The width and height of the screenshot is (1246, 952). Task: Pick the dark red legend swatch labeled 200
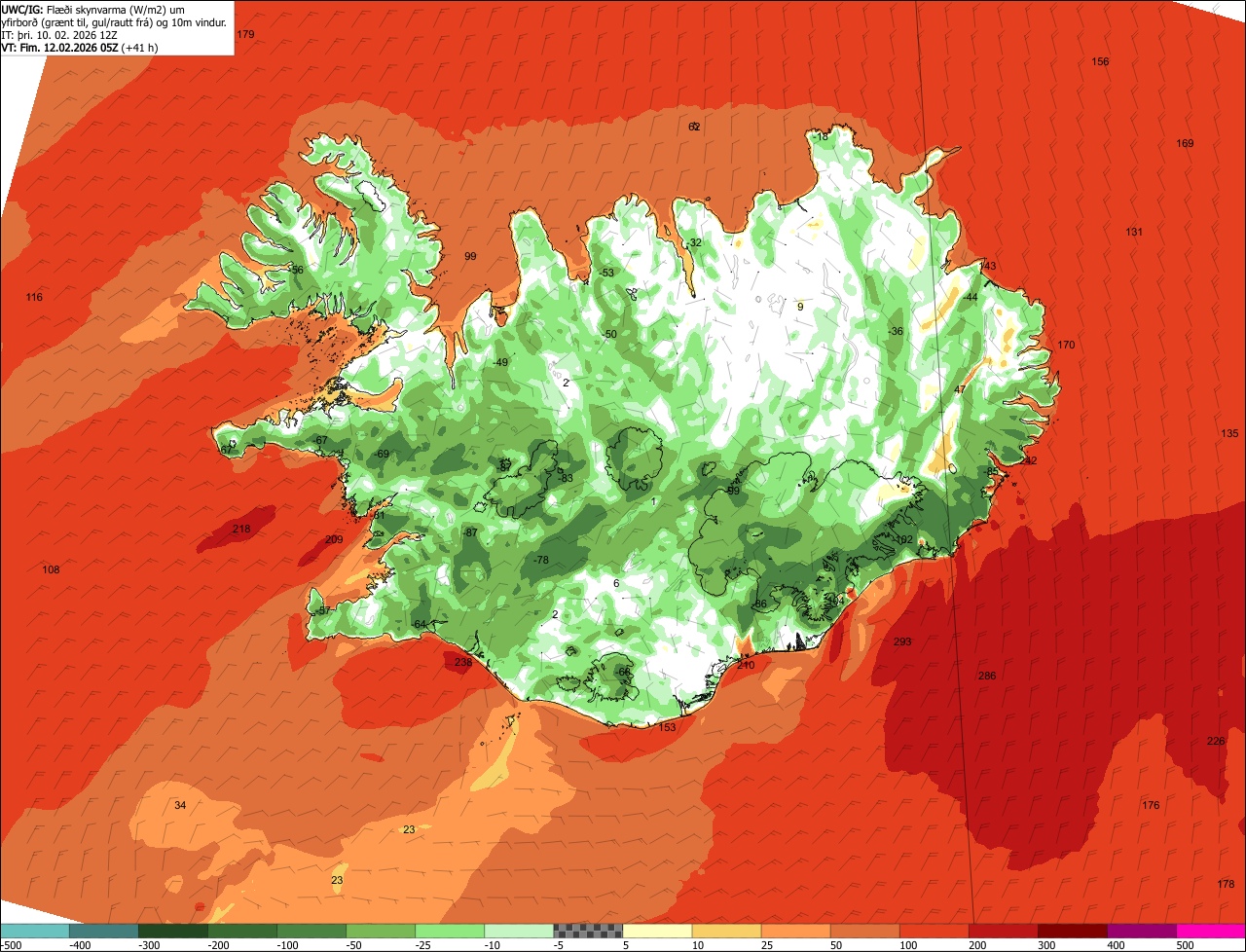pyautogui.click(x=1003, y=931)
